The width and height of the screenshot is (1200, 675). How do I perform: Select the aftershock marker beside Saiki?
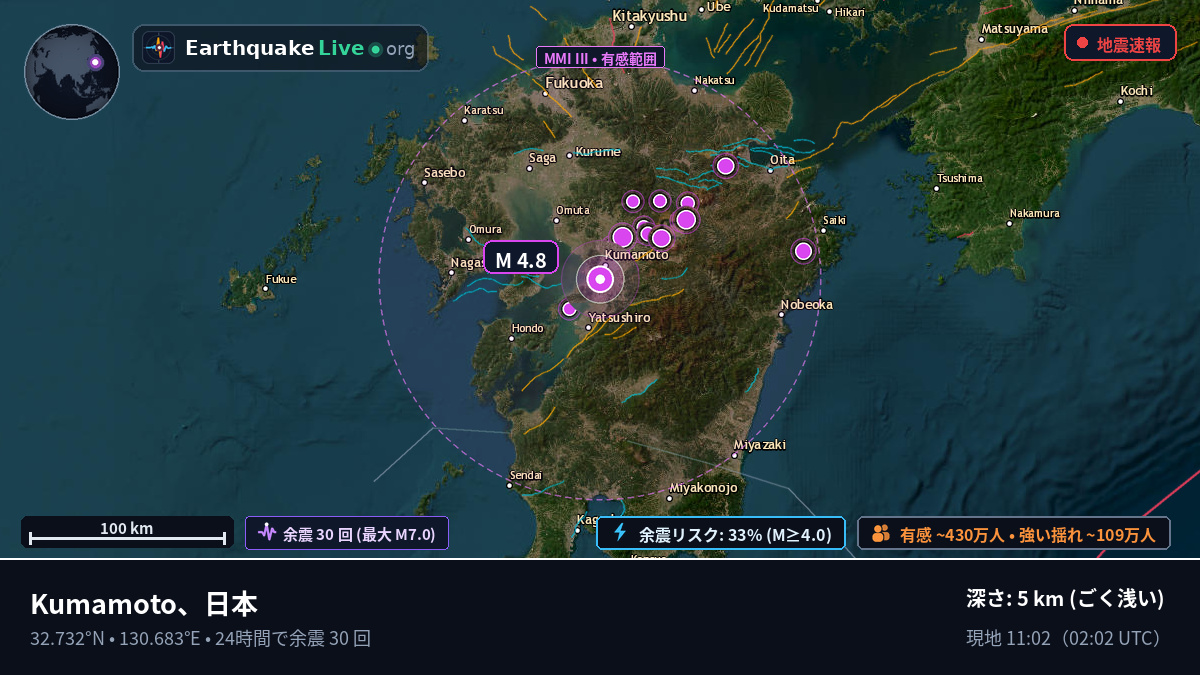[x=803, y=251]
